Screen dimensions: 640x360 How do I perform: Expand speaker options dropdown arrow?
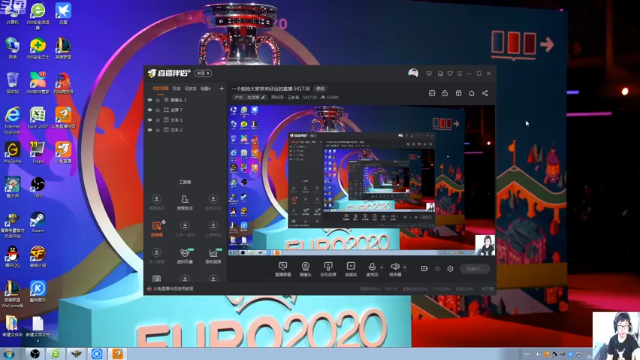[x=404, y=267]
